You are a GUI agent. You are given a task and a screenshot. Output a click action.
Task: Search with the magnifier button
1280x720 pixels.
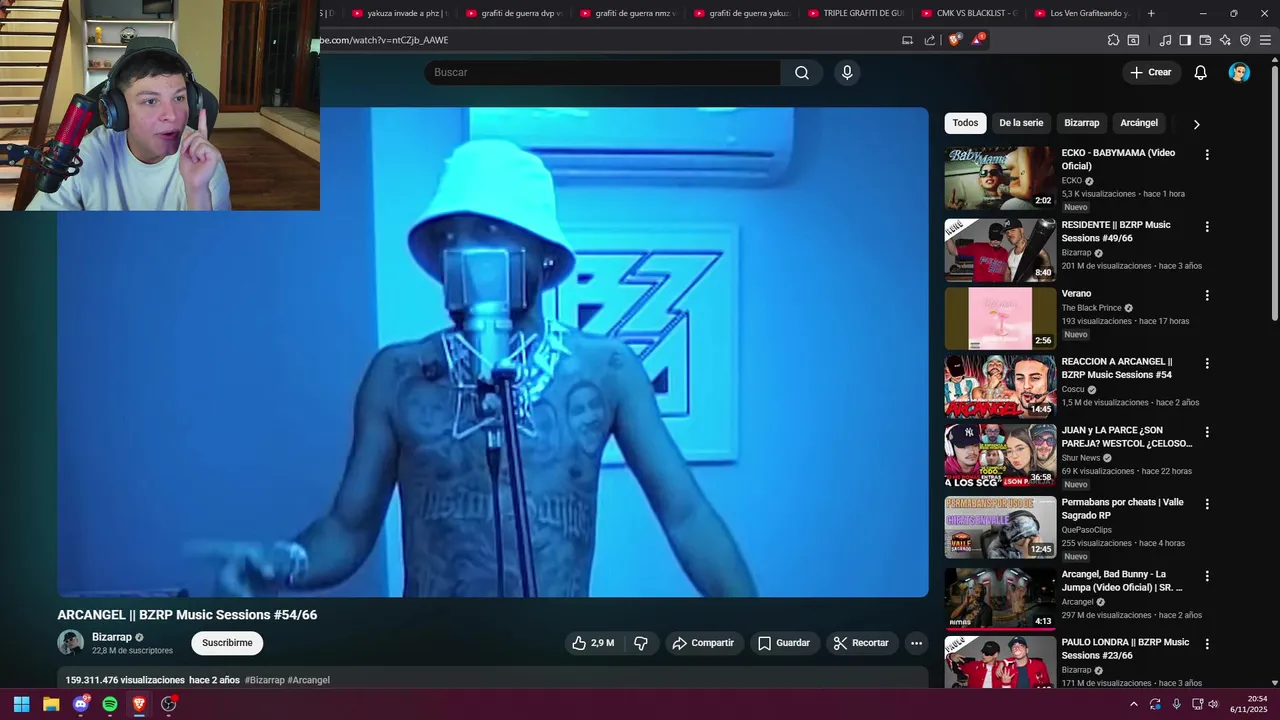point(802,72)
